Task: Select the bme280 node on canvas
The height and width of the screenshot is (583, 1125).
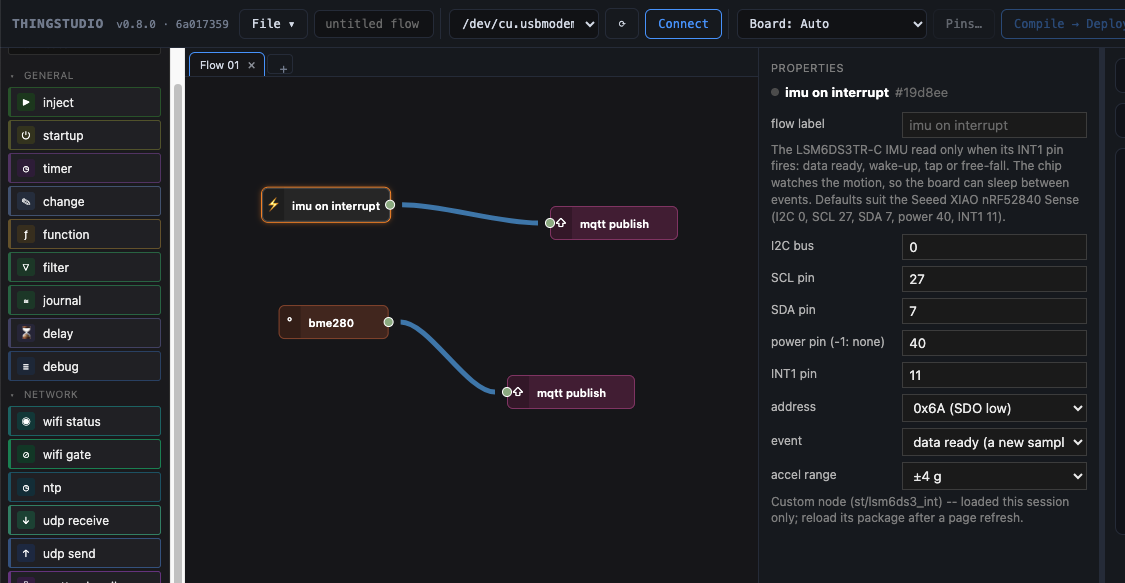Action: (334, 322)
